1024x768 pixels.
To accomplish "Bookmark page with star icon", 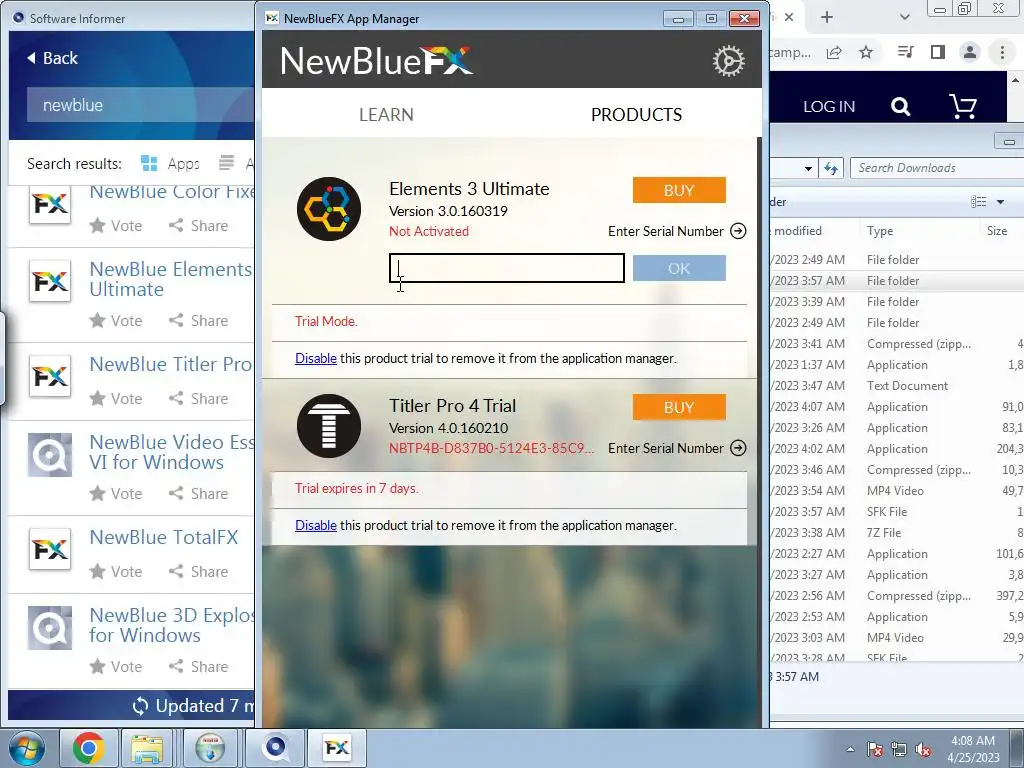I will coord(866,52).
